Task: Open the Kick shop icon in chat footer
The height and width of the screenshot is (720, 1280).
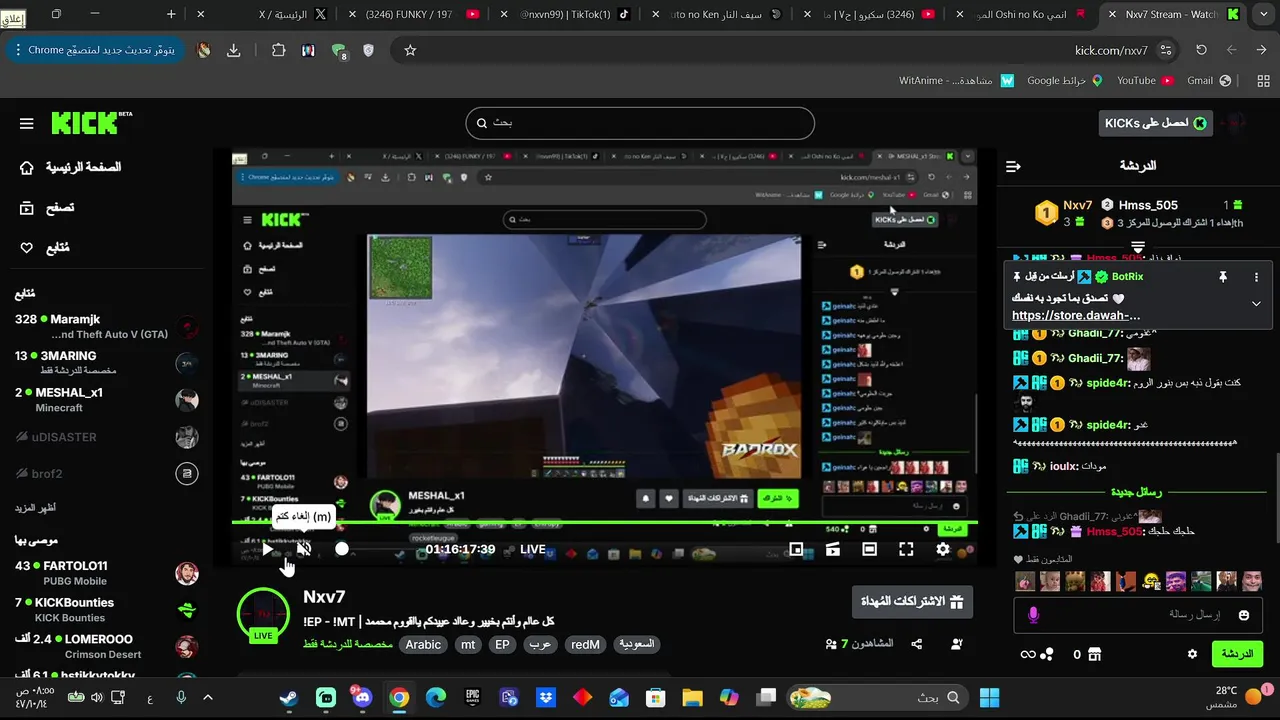Action: pyautogui.click(x=1094, y=654)
